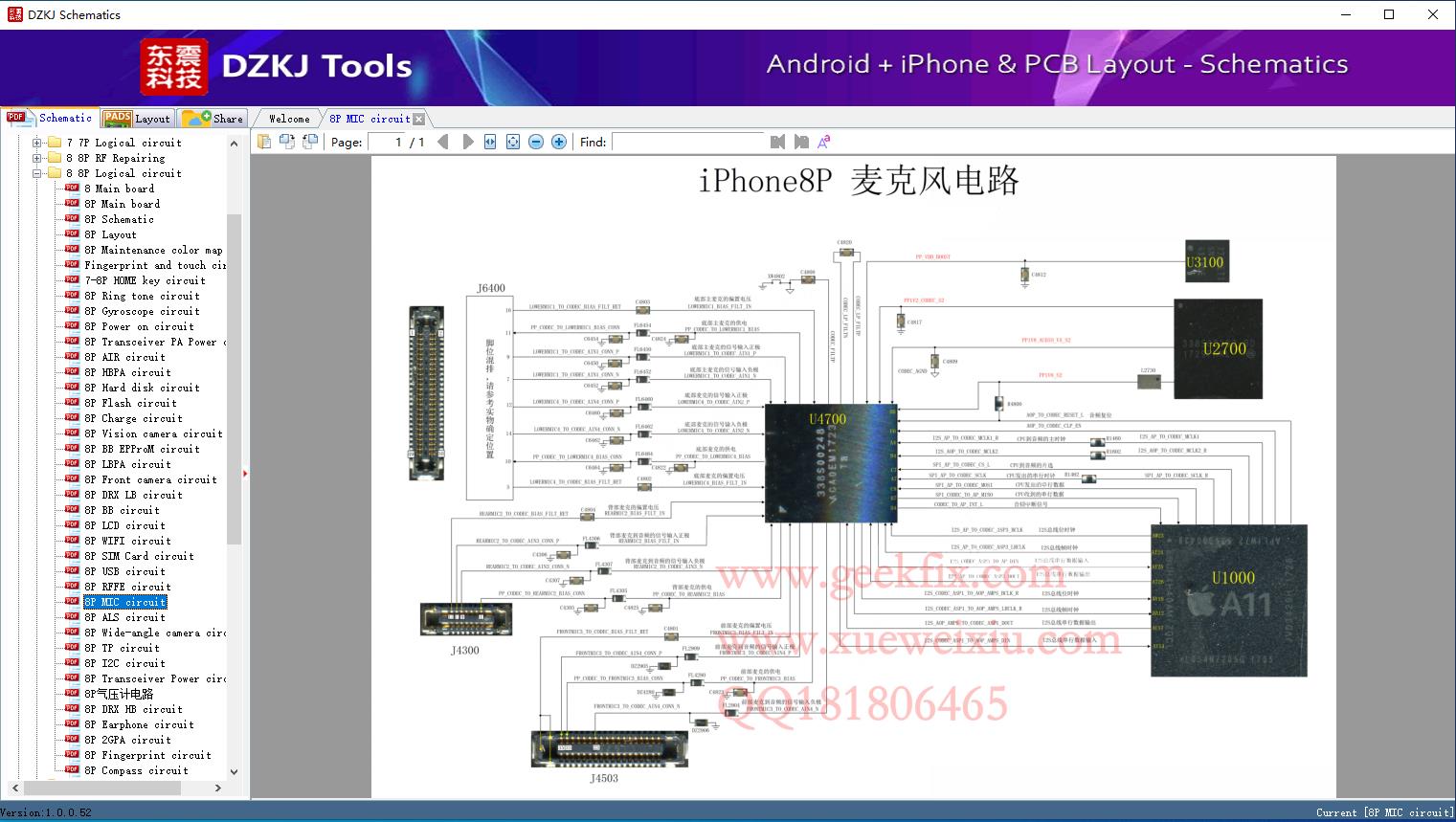Image resolution: width=1456 pixels, height=822 pixels.
Task: Switch to the Schematic tab
Action: point(50,118)
